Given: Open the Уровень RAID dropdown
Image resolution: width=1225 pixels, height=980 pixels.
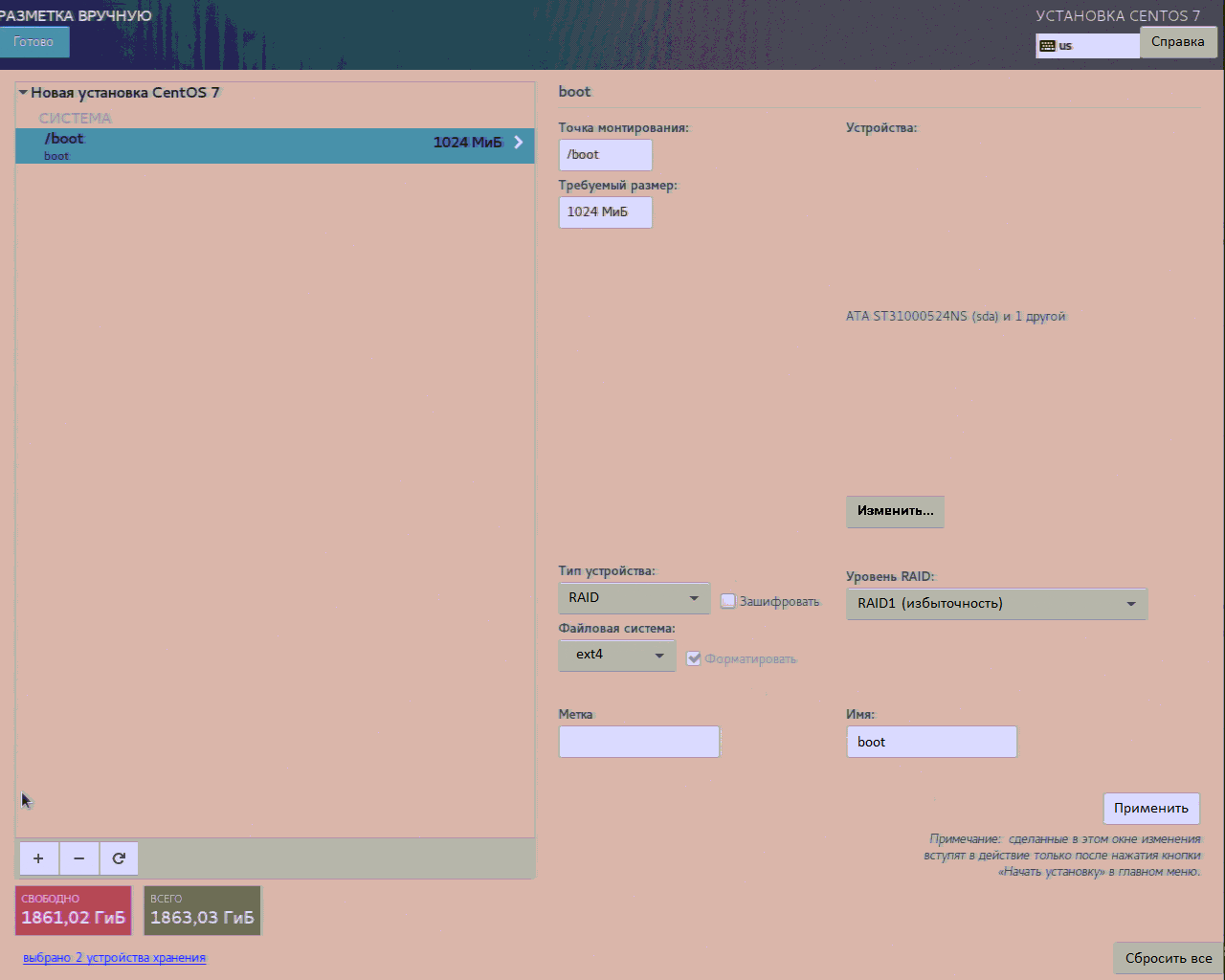Looking at the screenshot, I should coord(996,604).
